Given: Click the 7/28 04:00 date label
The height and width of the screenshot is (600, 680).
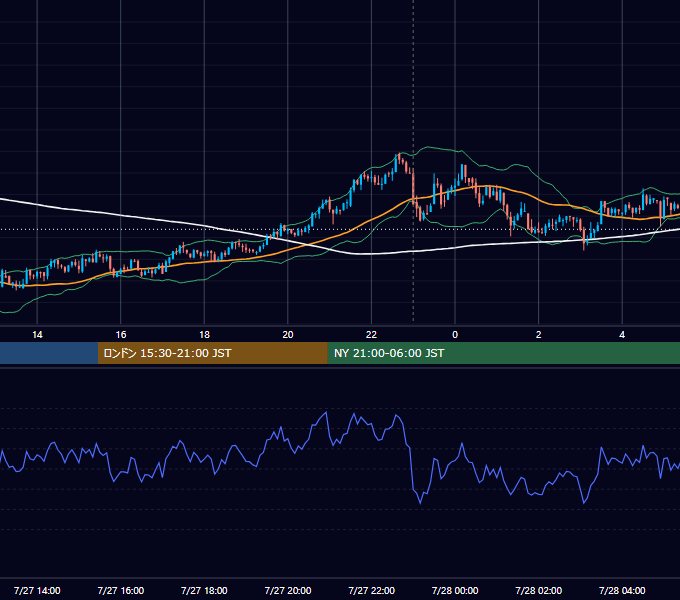Looking at the screenshot, I should click(622, 590).
